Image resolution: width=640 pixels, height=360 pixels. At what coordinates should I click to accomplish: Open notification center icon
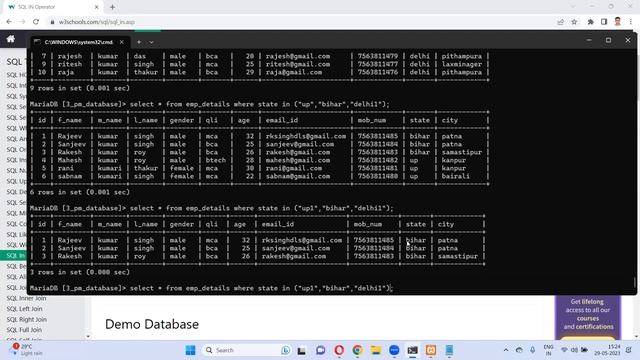coord(629,350)
